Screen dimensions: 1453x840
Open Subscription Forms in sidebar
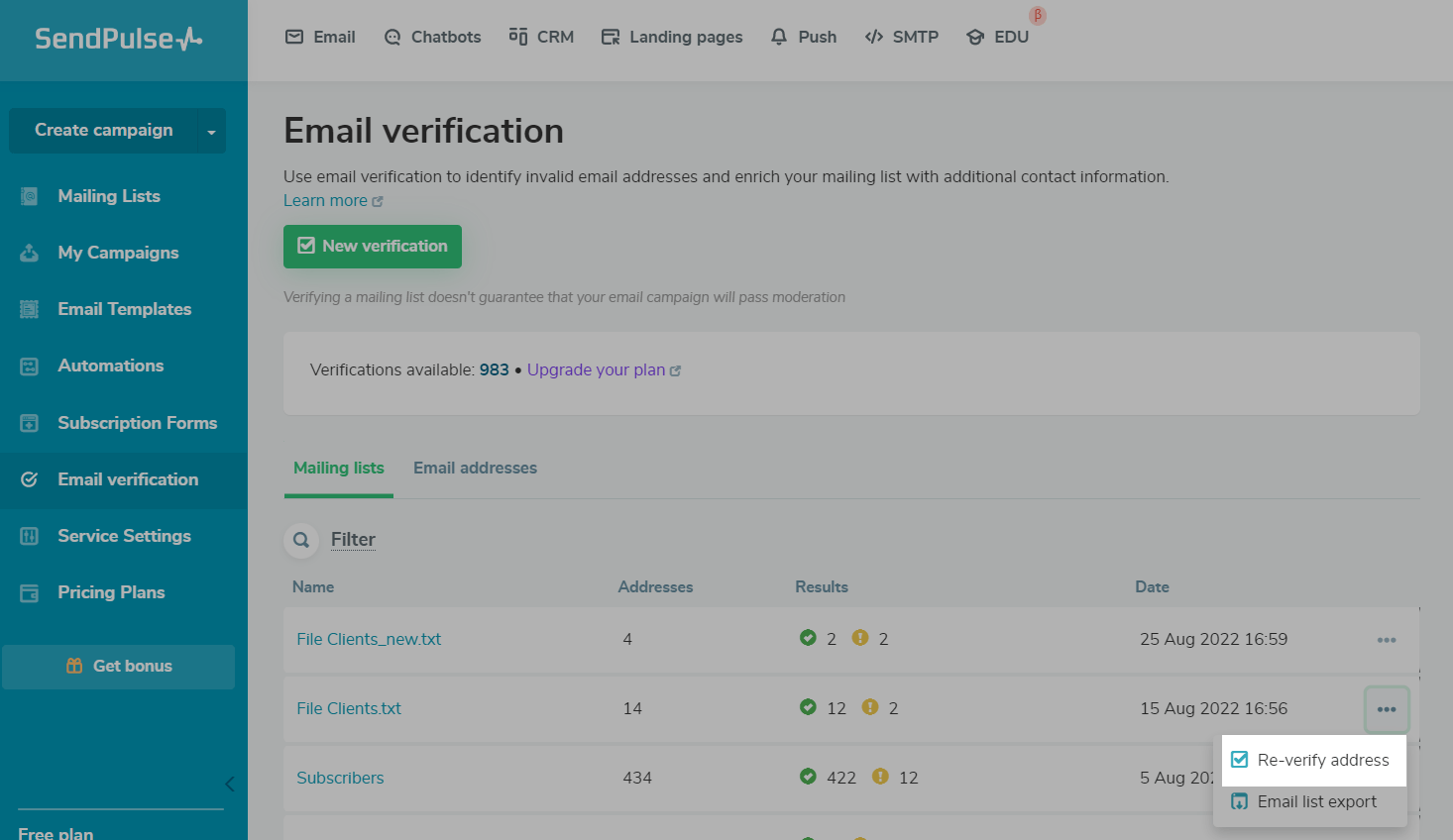tap(137, 423)
